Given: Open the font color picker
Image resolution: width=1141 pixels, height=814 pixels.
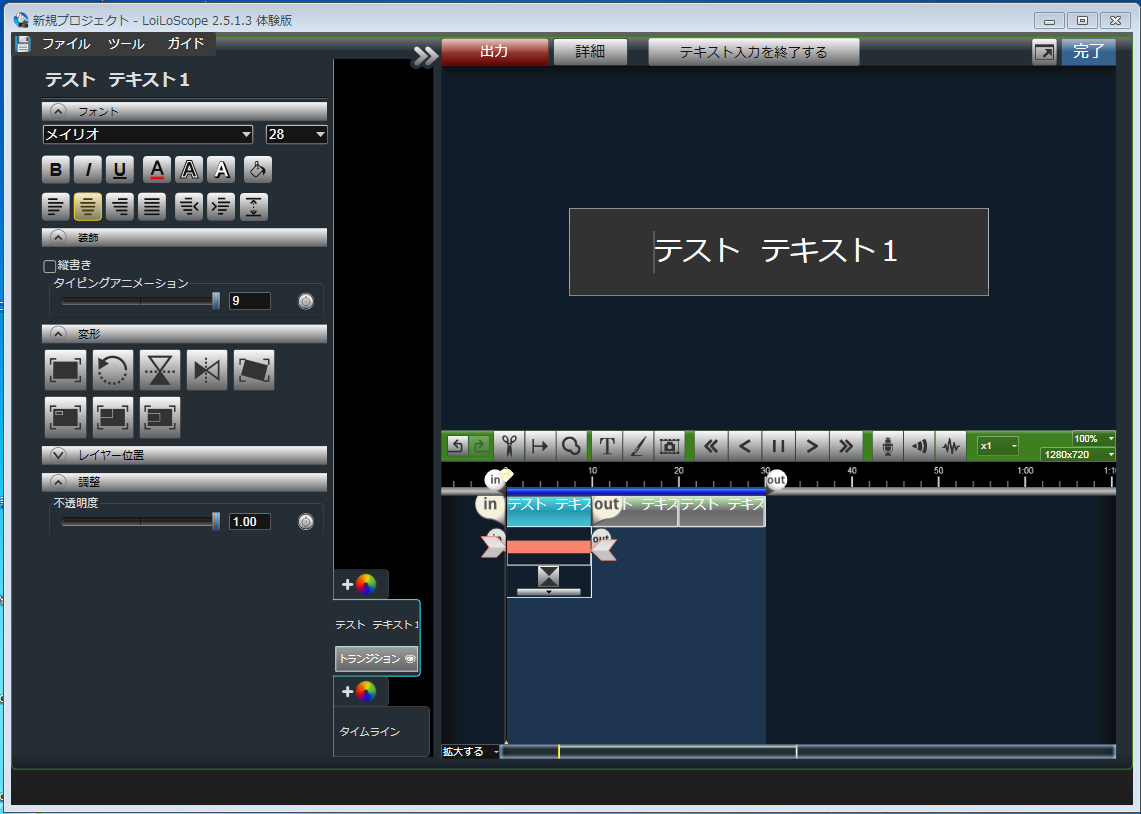Looking at the screenshot, I should [x=157, y=169].
